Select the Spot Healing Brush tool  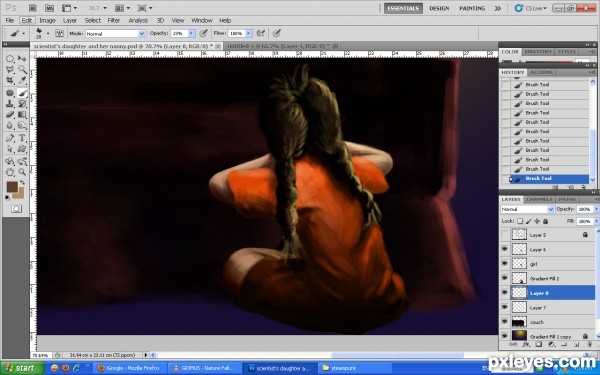[x=10, y=93]
